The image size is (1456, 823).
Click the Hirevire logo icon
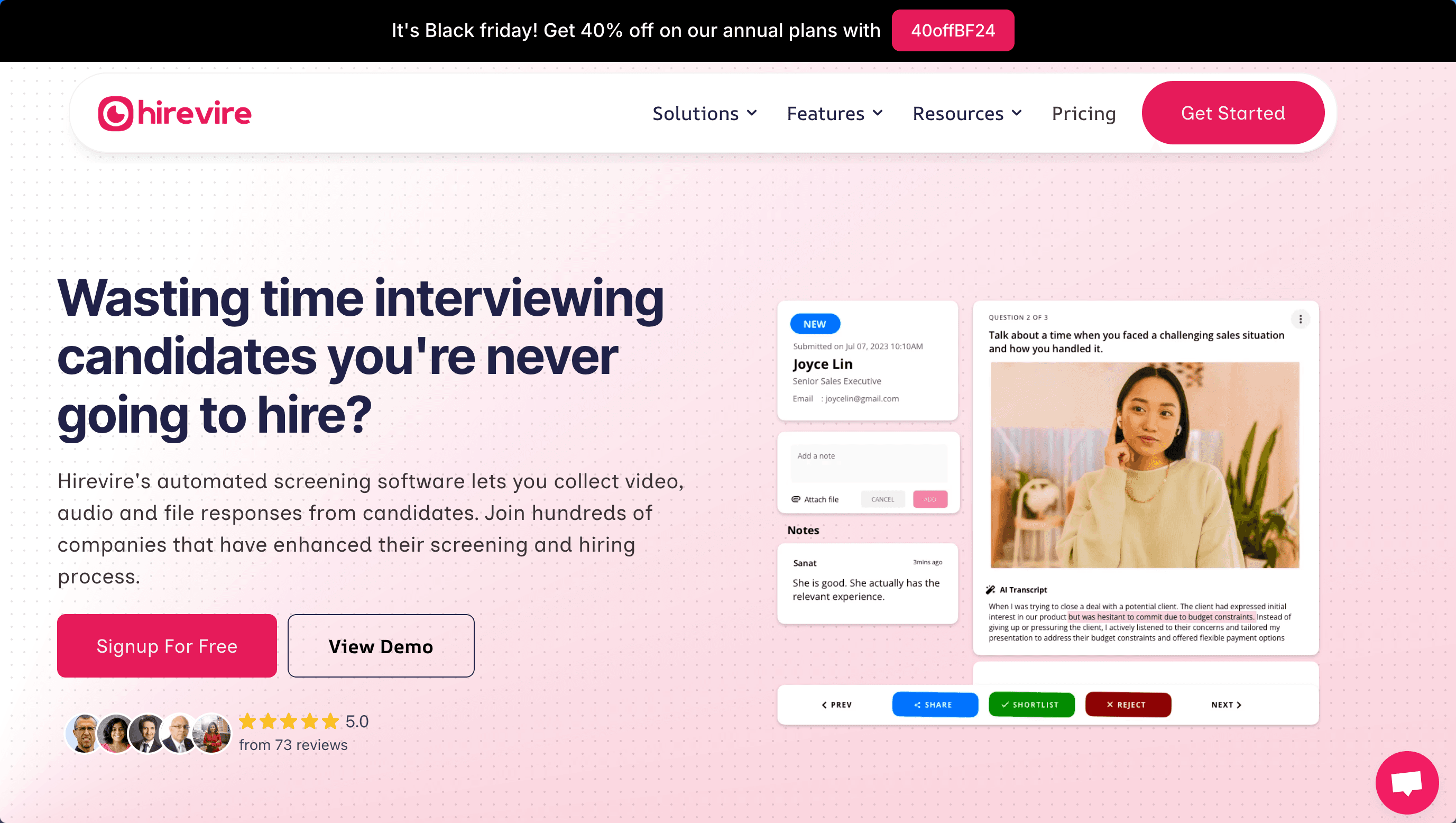(x=116, y=114)
